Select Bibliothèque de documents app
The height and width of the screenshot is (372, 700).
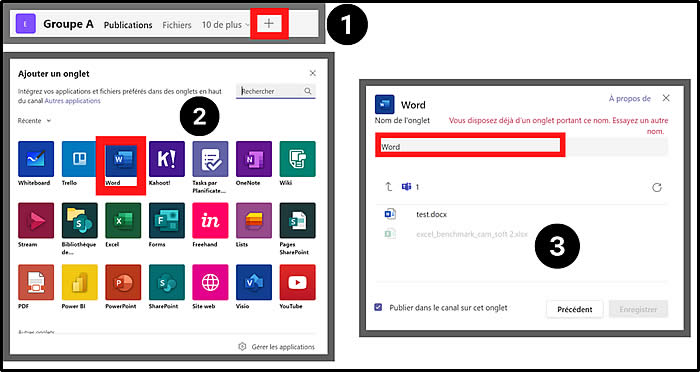pos(79,221)
